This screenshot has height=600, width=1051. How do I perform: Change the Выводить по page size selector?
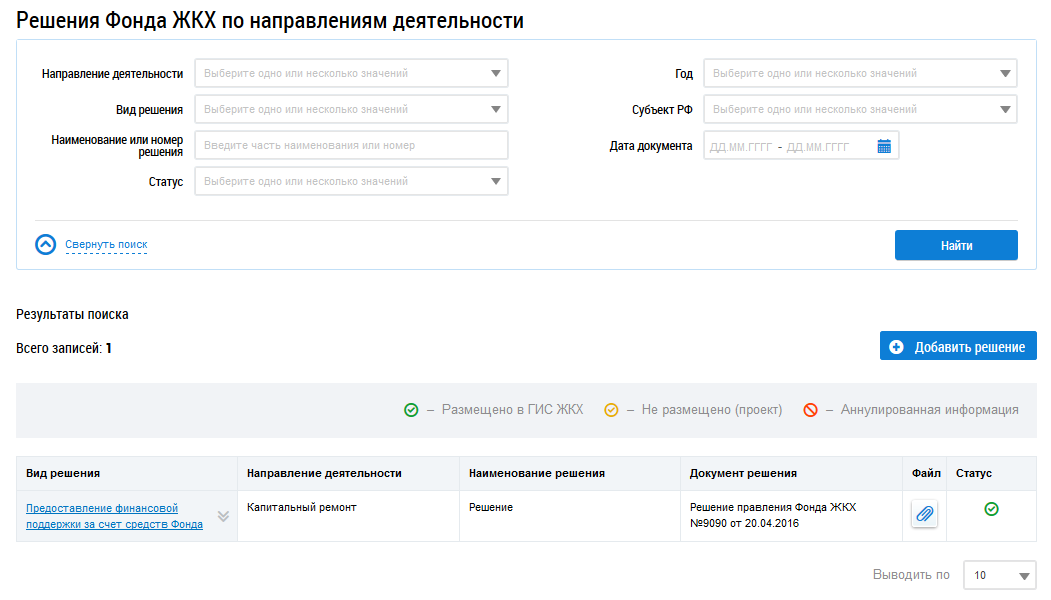[x=999, y=576]
